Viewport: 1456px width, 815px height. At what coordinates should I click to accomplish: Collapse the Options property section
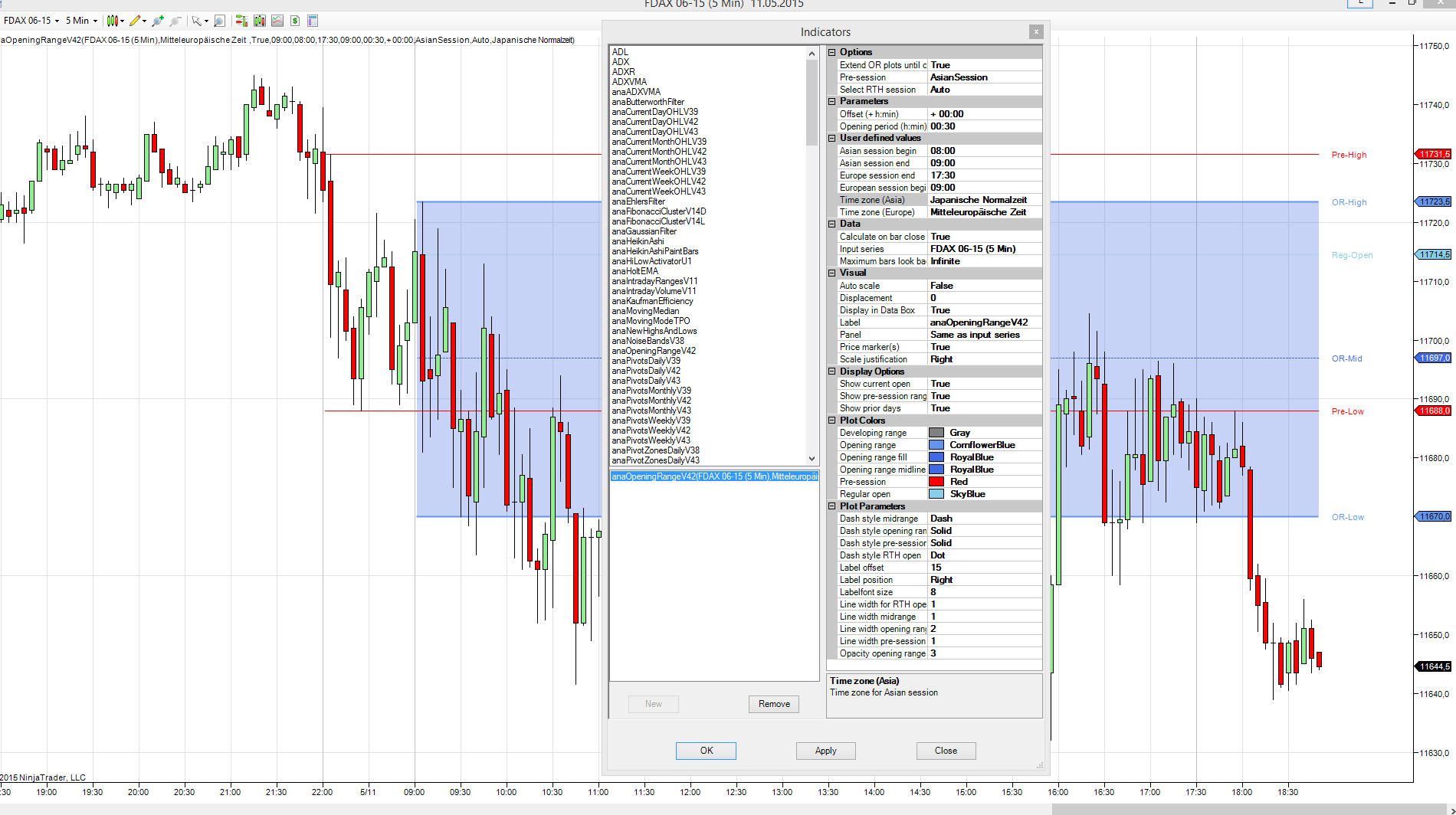click(832, 52)
